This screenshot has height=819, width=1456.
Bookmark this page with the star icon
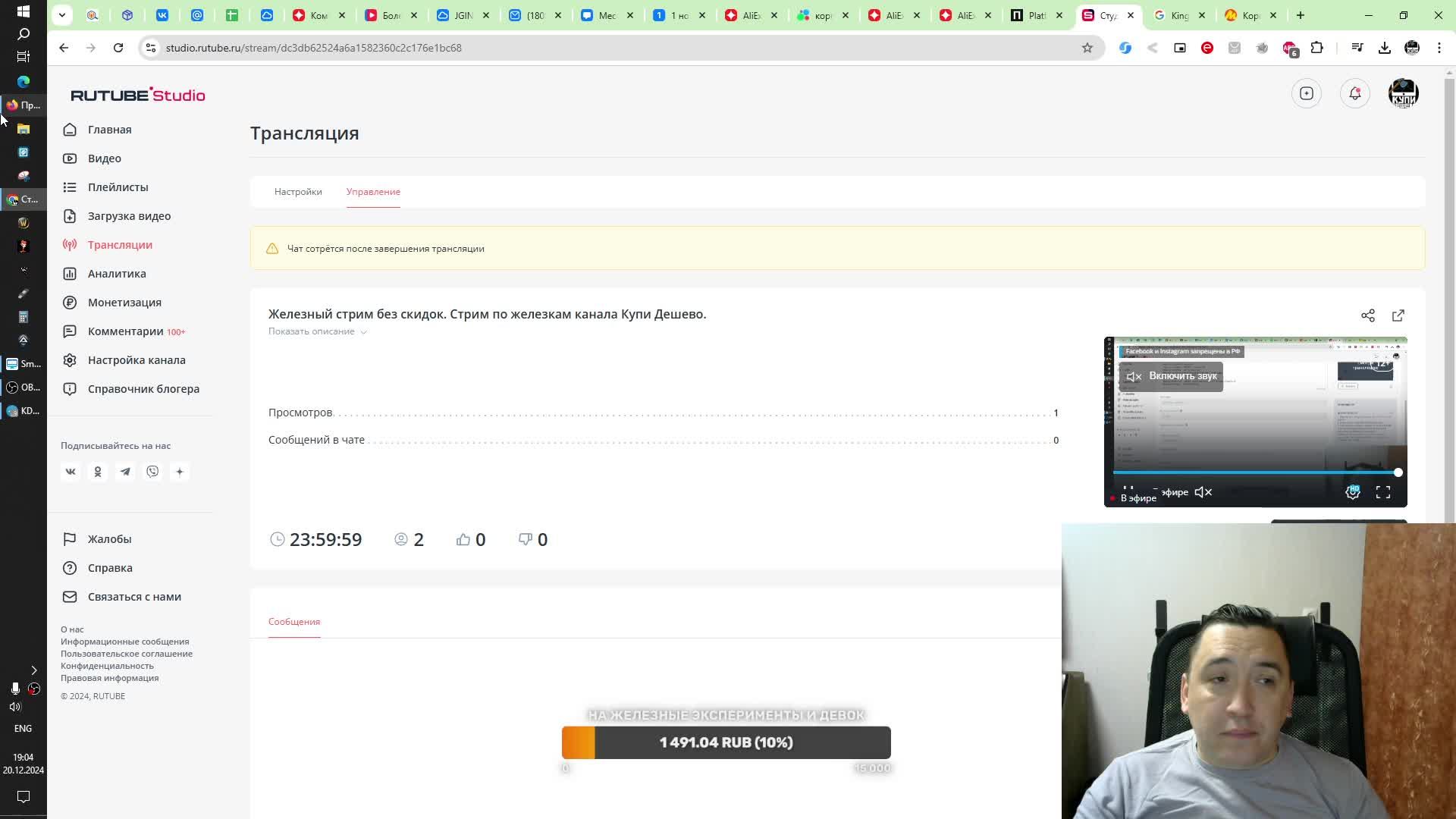coord(1087,48)
